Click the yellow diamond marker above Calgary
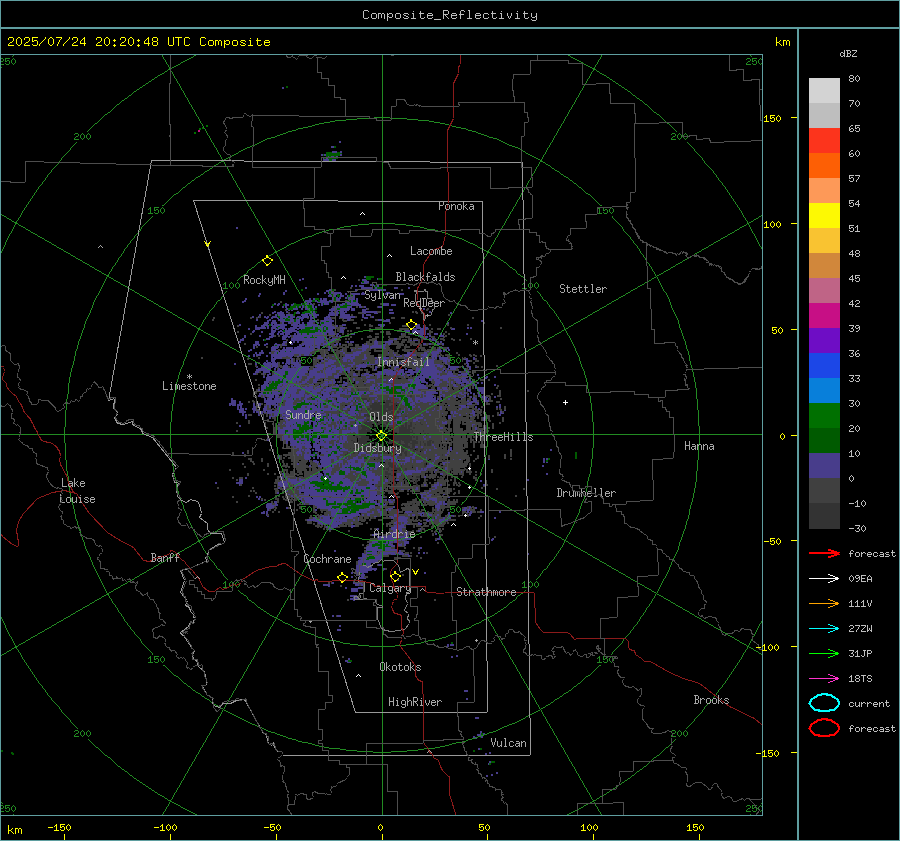Viewport: 900px width, 841px height. pyautogui.click(x=395, y=576)
